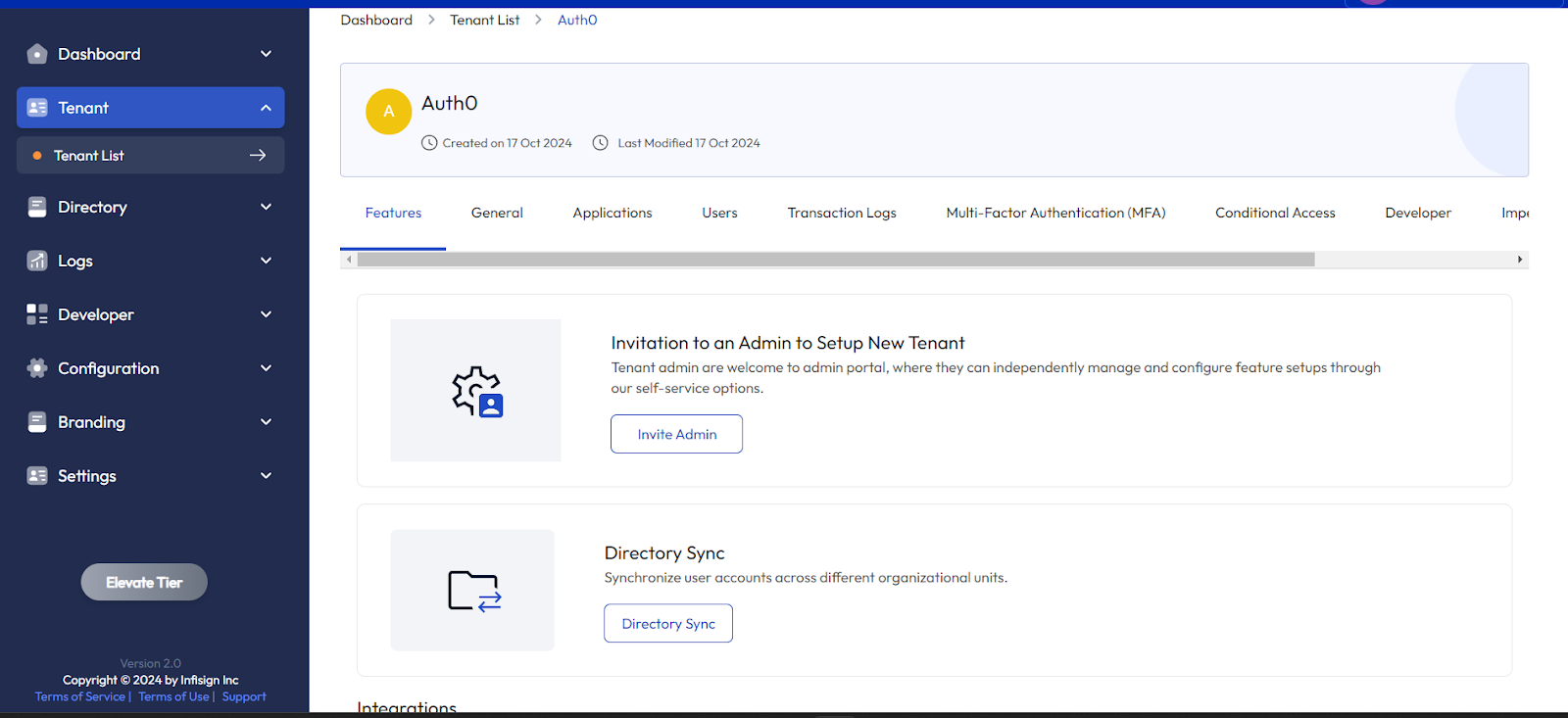The width and height of the screenshot is (1568, 718).
Task: Click the Tenant sidebar icon
Action: tap(37, 108)
